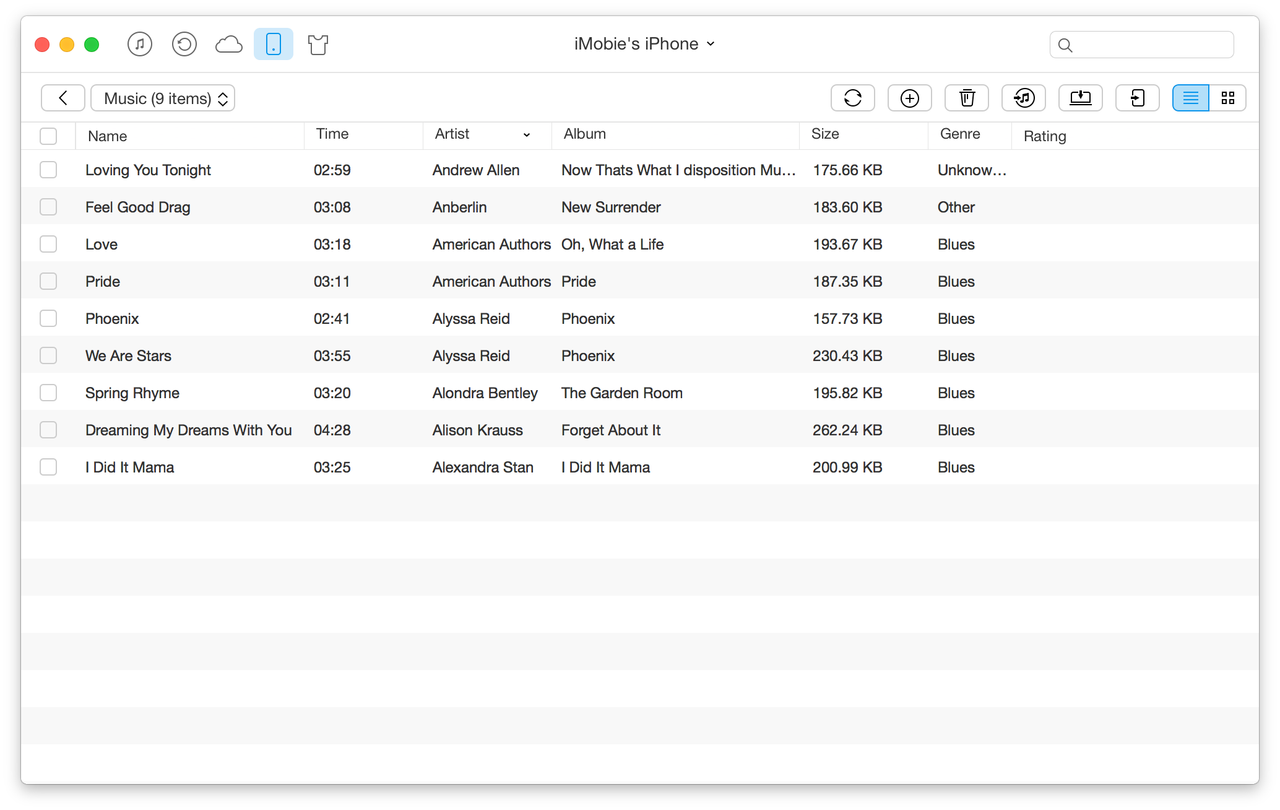The image size is (1280, 810).
Task: Check the We Are Stars checkbox
Action: point(48,355)
